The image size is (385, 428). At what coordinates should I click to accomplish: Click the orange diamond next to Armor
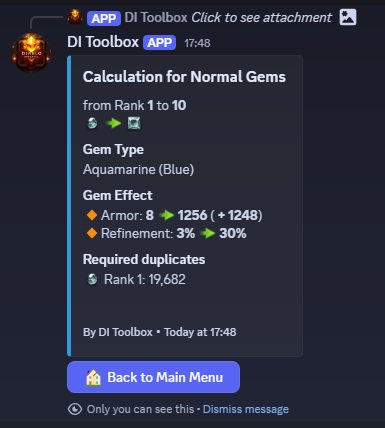pos(92,215)
